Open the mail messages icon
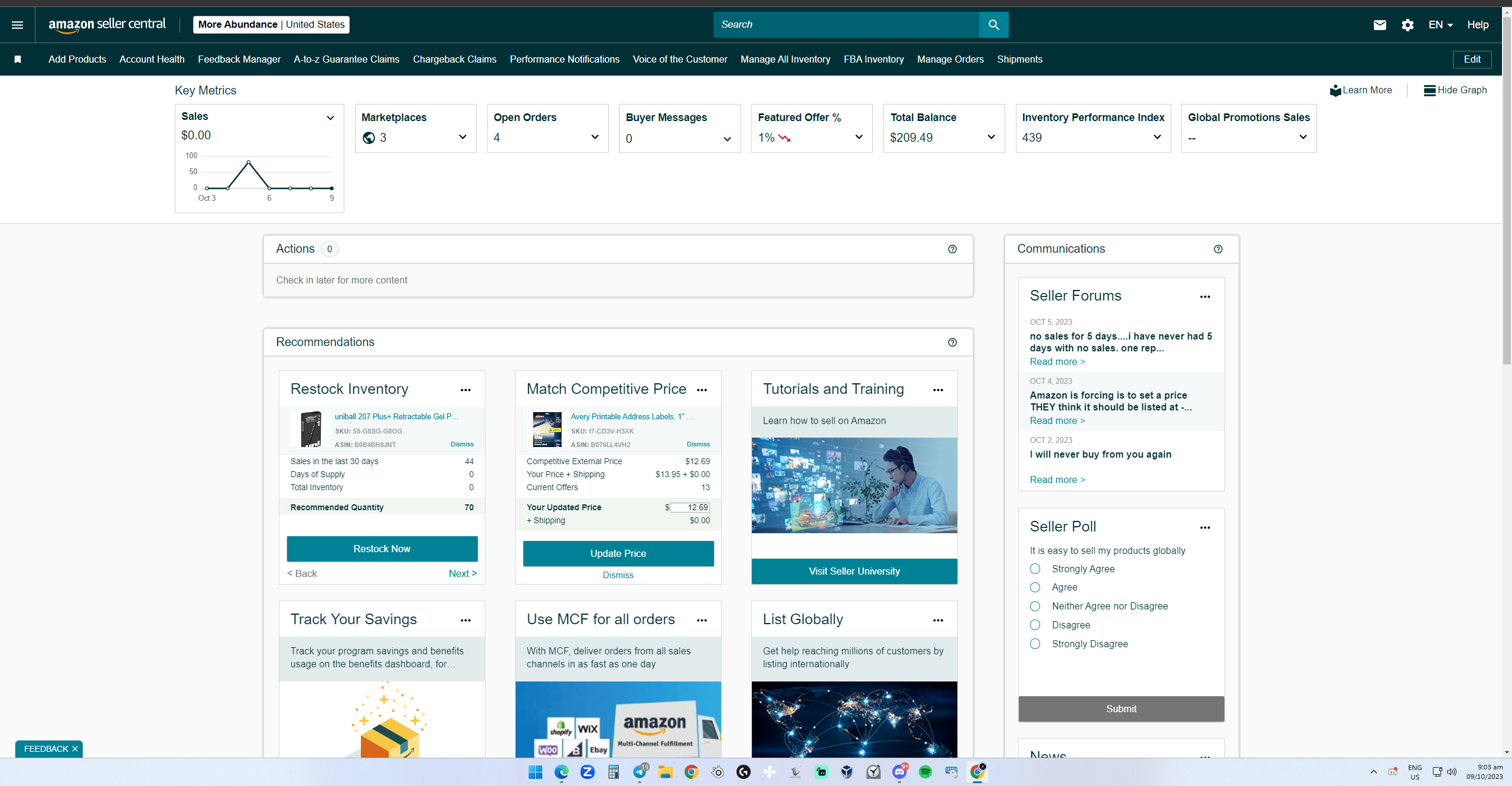1512x786 pixels. pos(1380,25)
